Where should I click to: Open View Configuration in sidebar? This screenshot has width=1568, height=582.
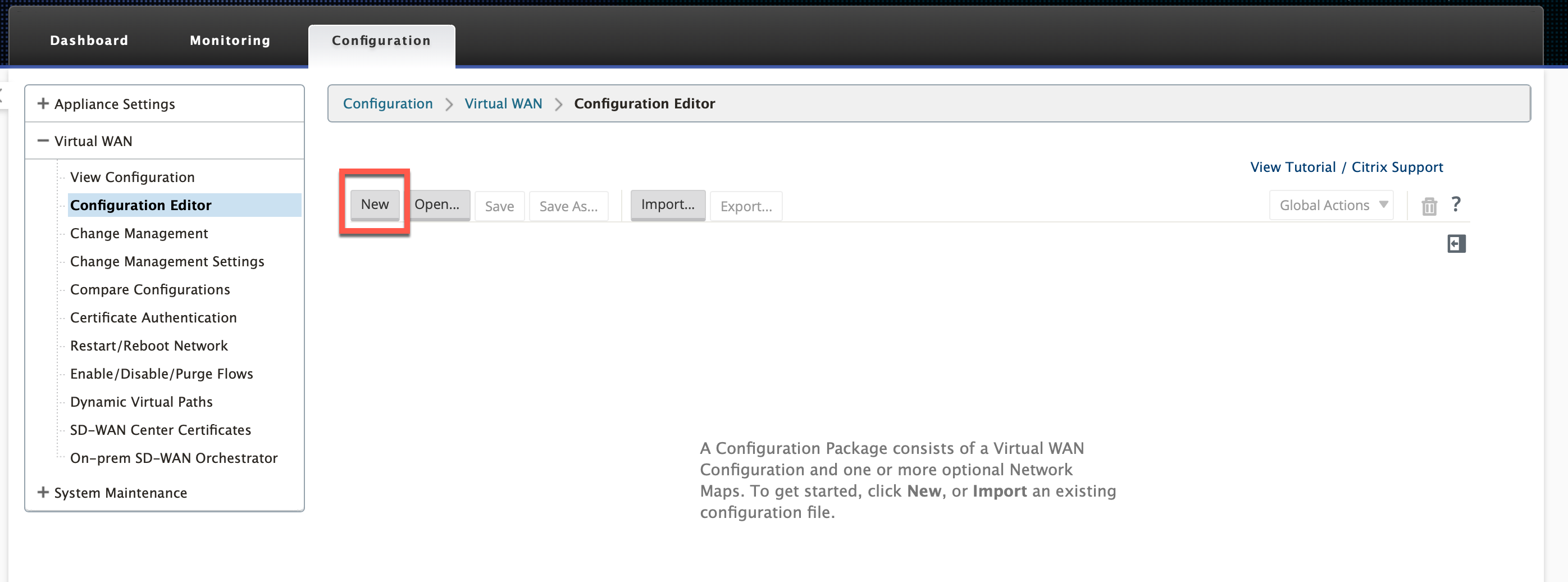point(132,177)
